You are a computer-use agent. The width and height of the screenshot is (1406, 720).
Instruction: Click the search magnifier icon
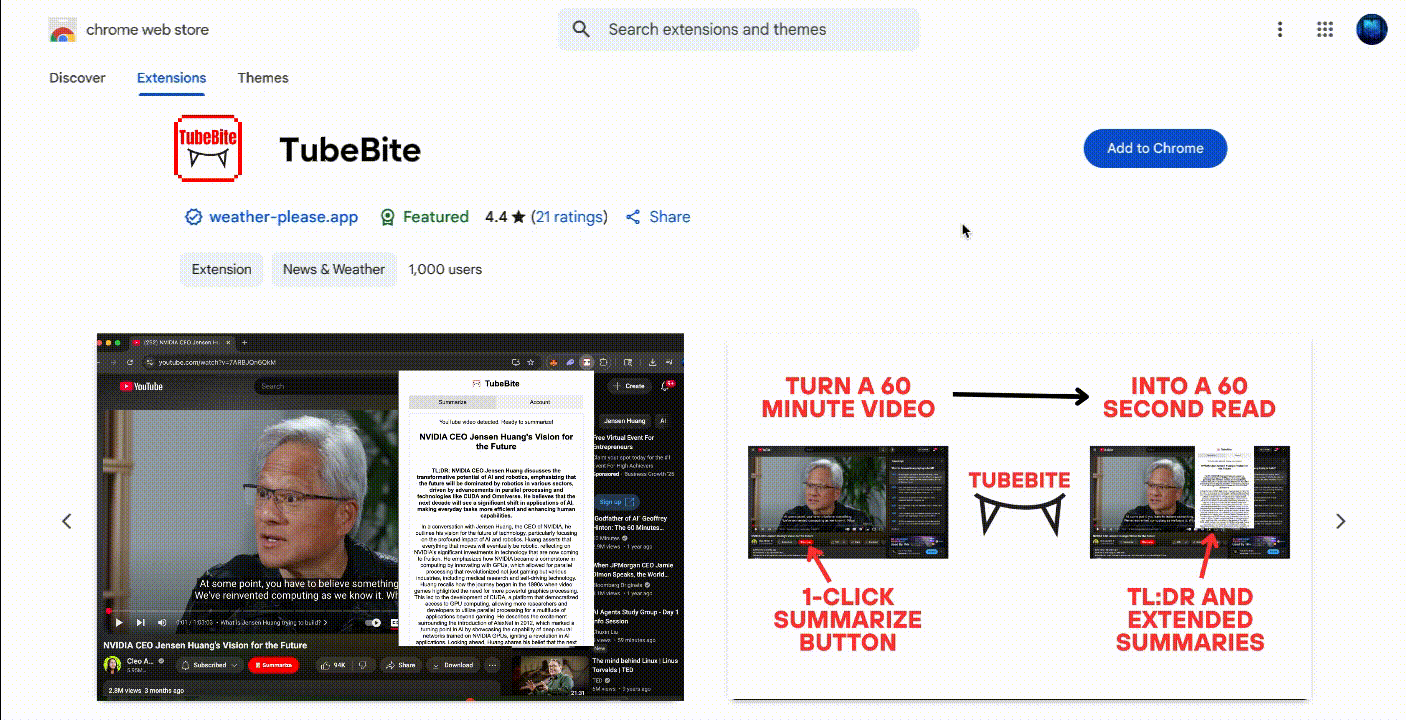click(581, 29)
